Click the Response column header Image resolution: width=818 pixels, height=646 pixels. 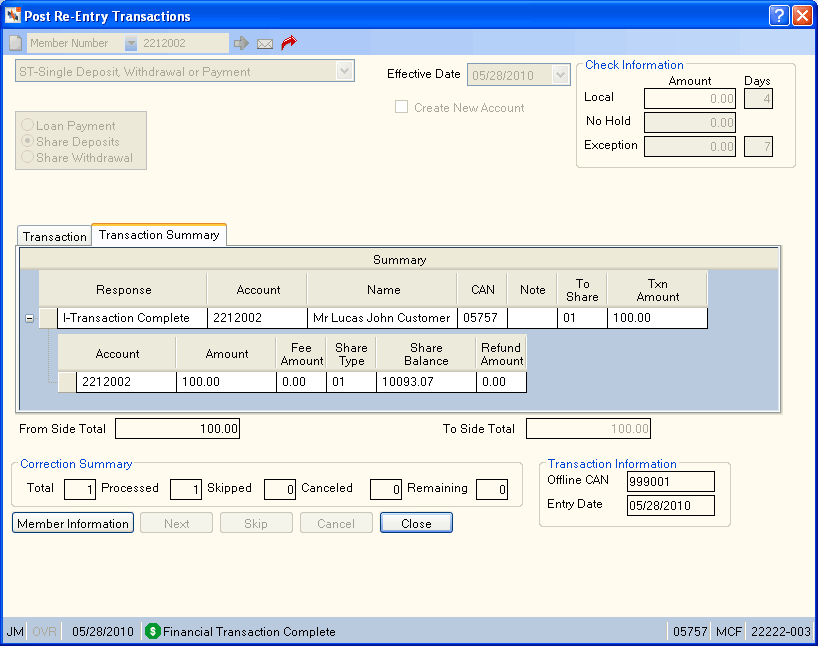(123, 289)
